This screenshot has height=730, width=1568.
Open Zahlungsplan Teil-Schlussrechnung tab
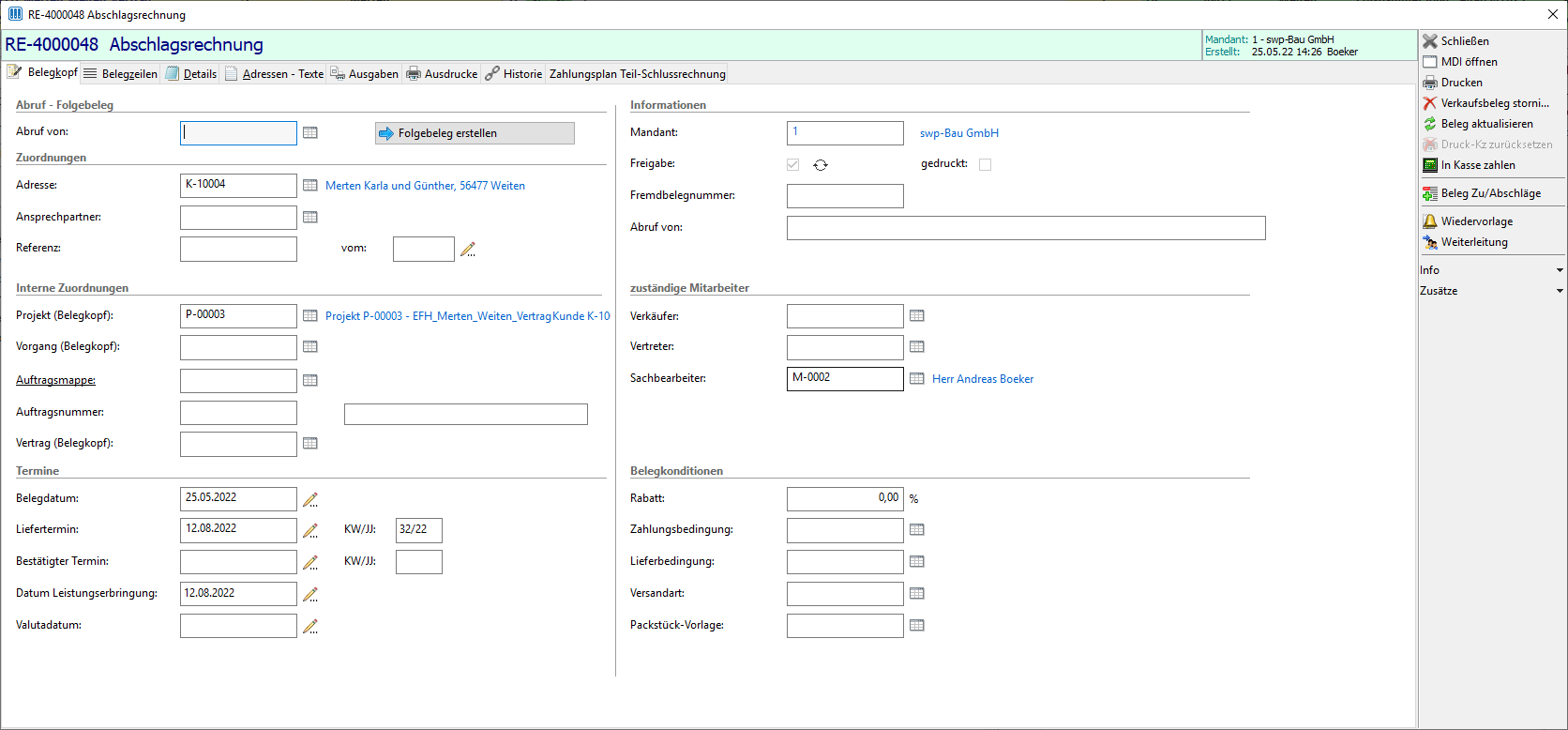tap(638, 74)
